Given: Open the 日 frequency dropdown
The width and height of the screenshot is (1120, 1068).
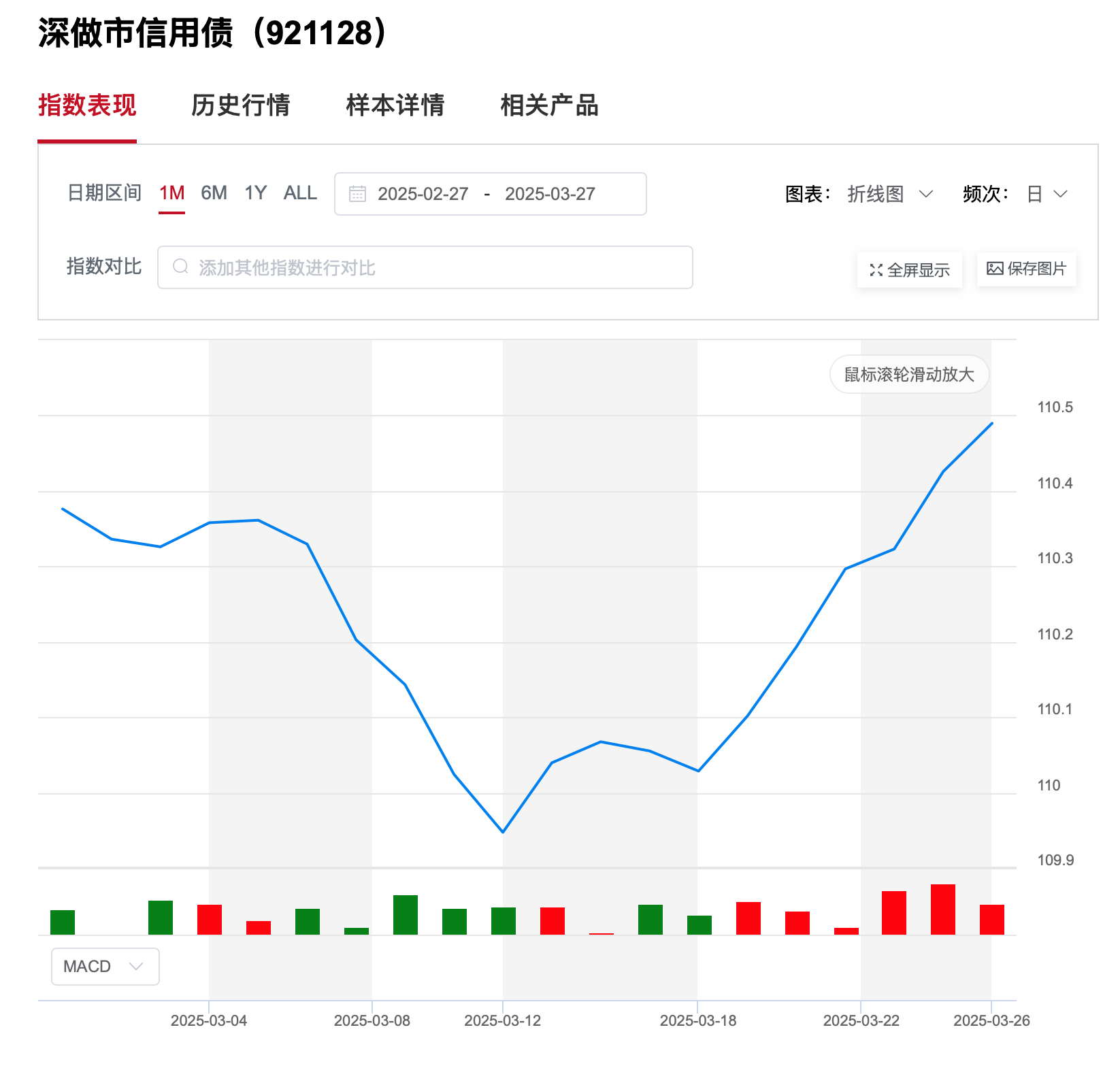Looking at the screenshot, I should [x=1044, y=195].
